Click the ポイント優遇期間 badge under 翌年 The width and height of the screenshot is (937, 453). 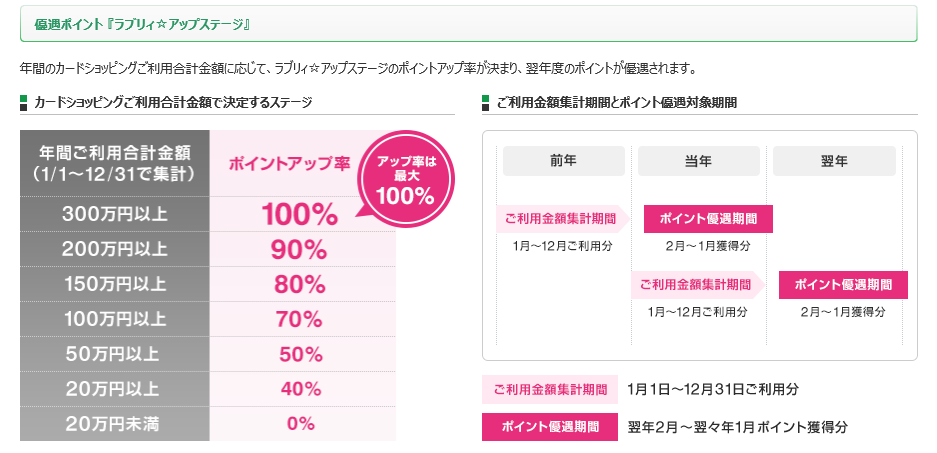coord(843,285)
